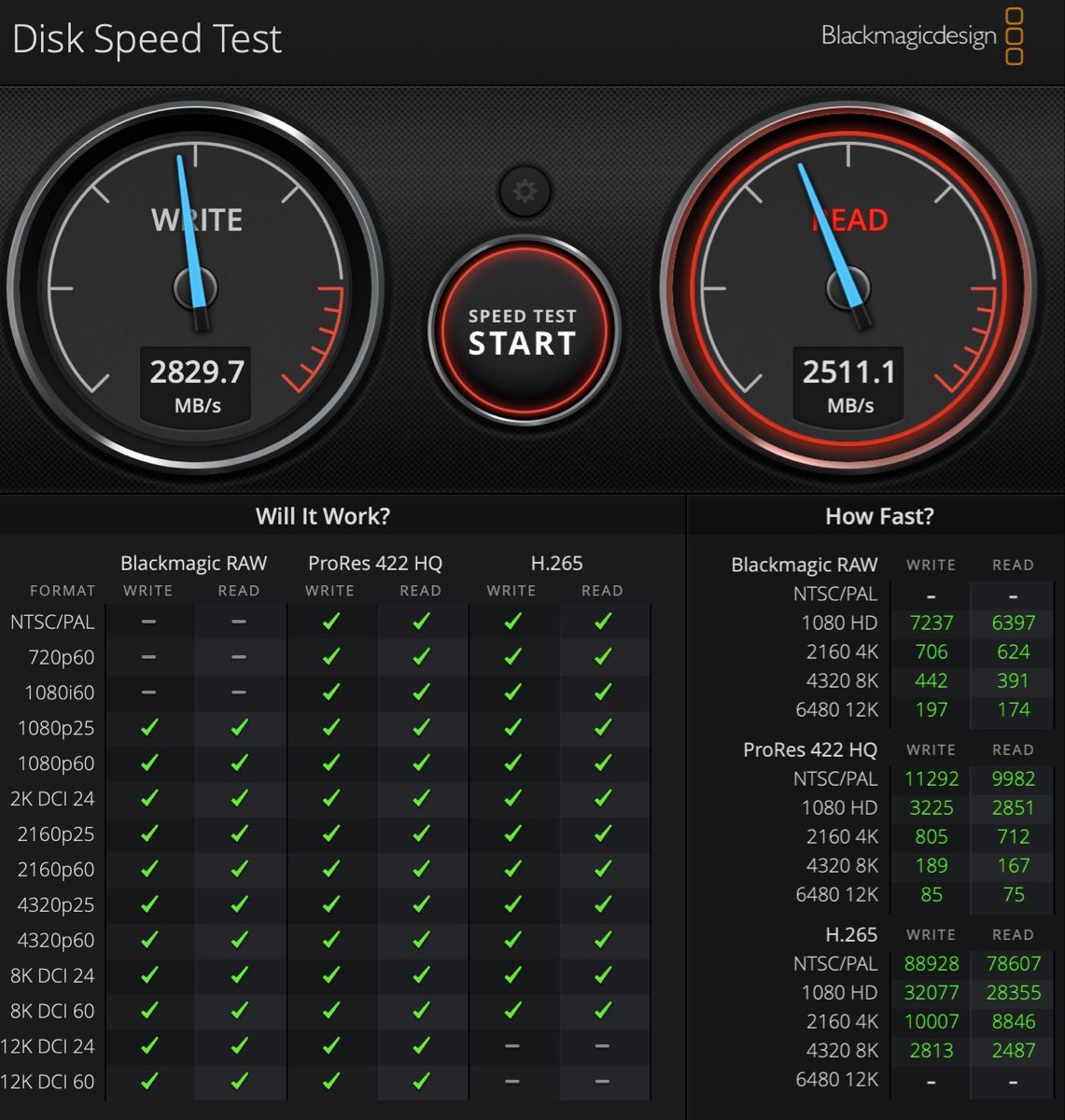Click the WRITE gauge needle dial
The height and width of the screenshot is (1120, 1065).
[196, 286]
